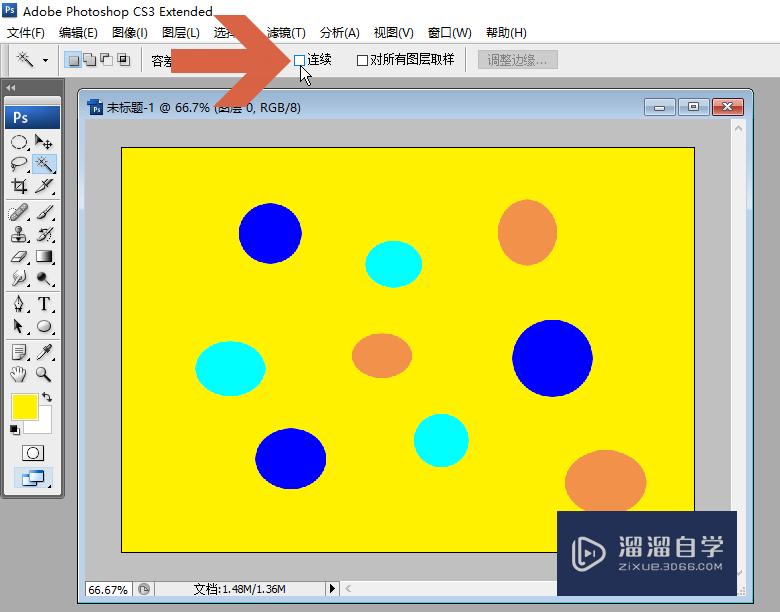Select the Elliptical Marquee tool
The width and height of the screenshot is (780, 612).
tap(19, 143)
